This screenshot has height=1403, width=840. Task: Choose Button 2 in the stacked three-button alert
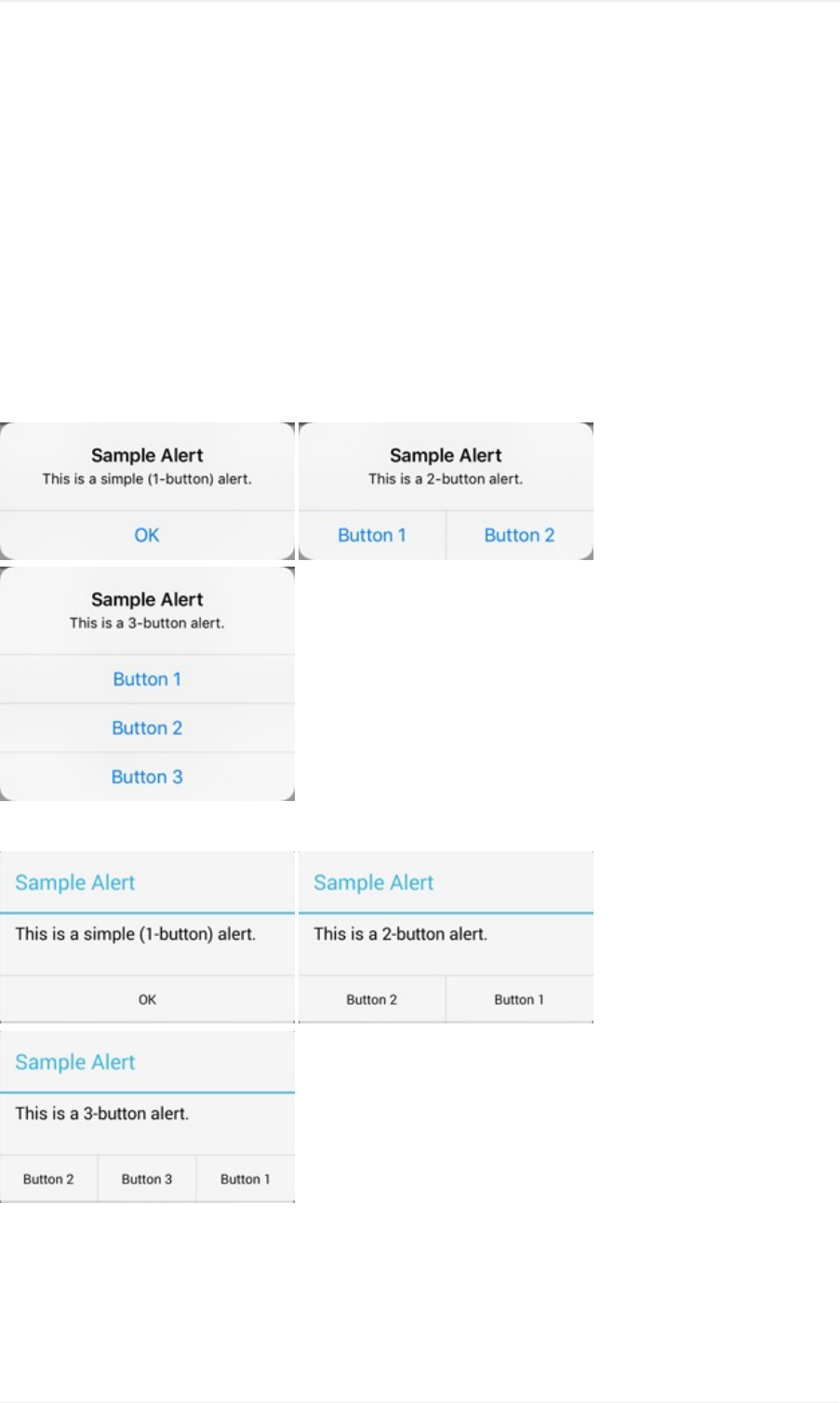[147, 728]
